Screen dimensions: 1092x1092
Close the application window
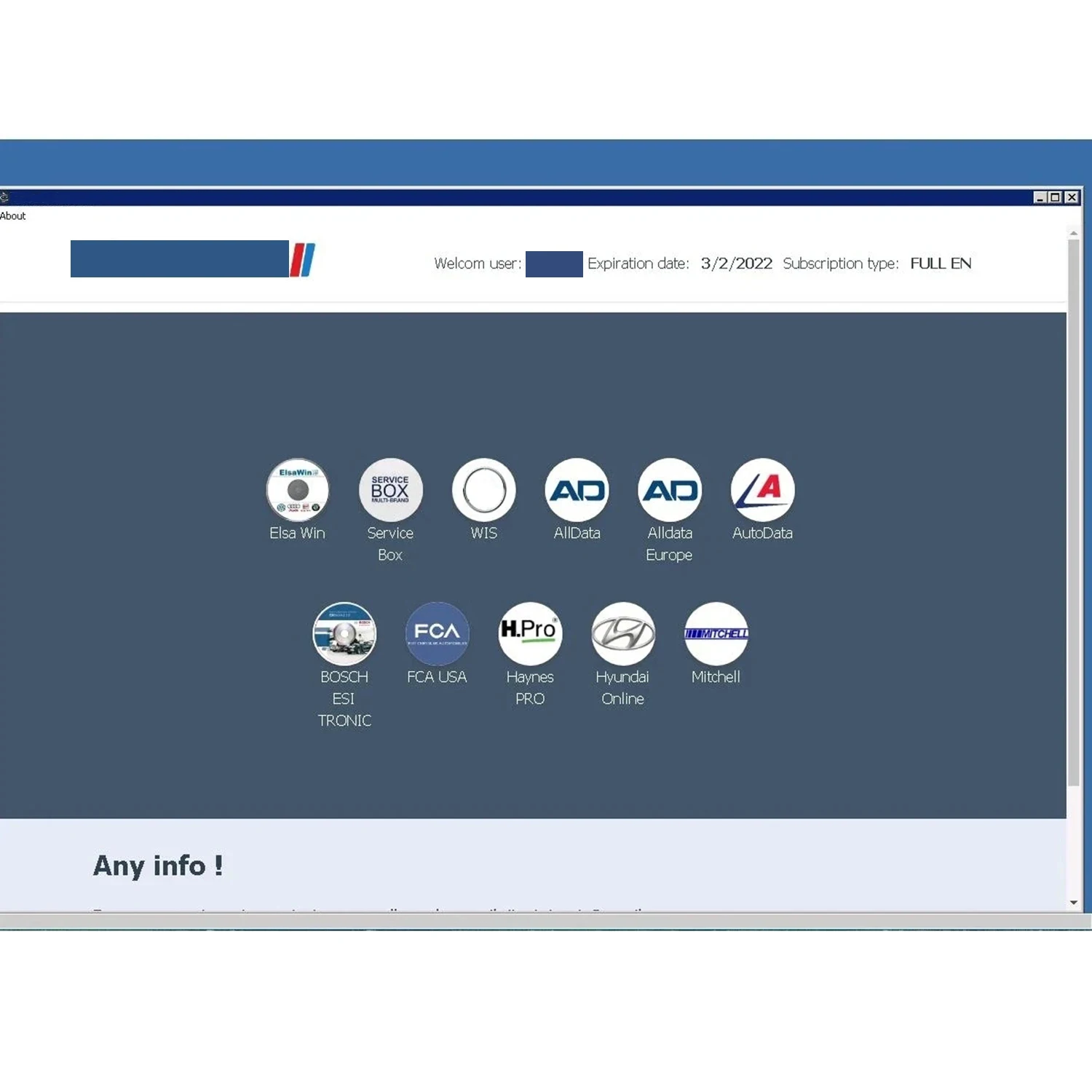pyautogui.click(x=1072, y=197)
